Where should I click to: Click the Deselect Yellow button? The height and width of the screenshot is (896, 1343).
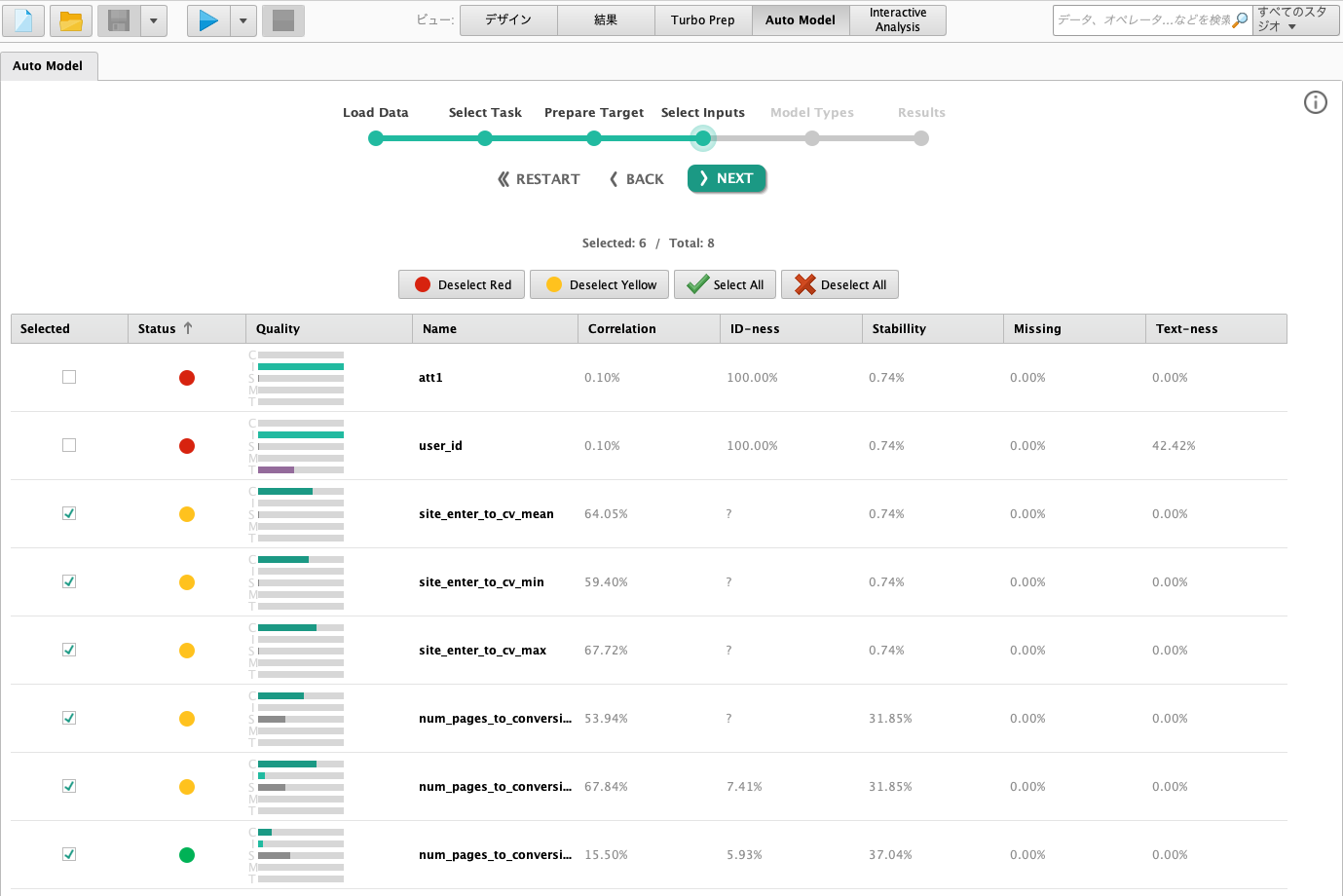point(600,284)
